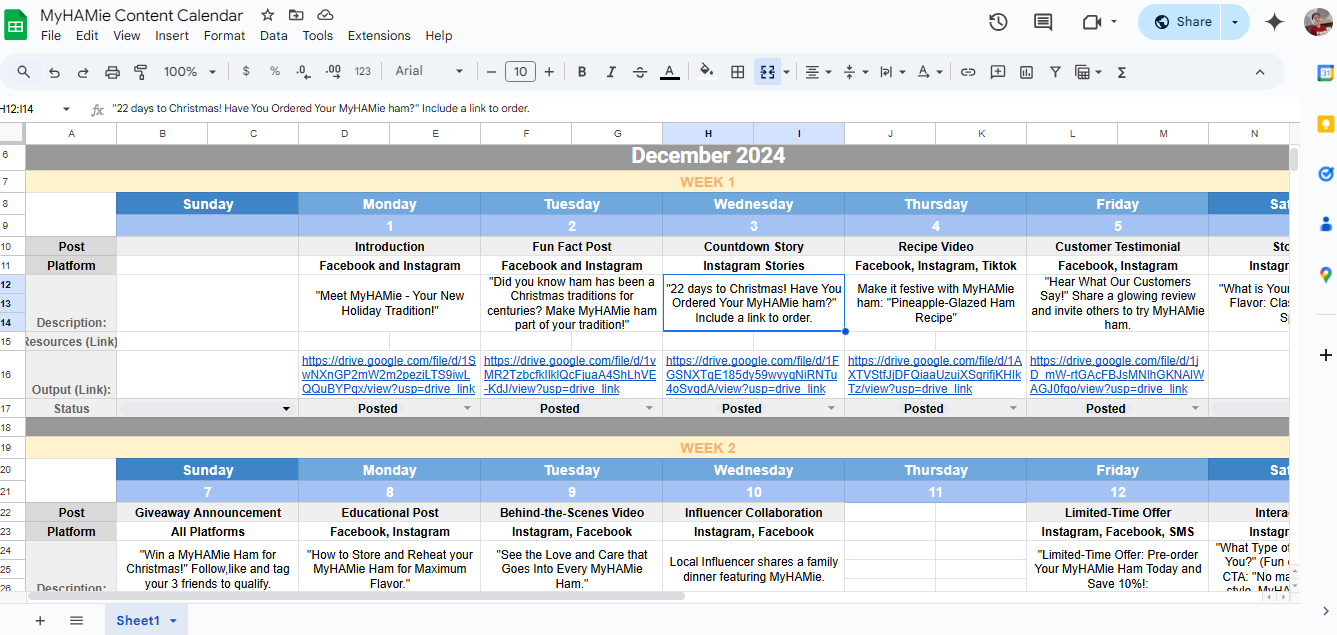Click the Undo arrow in toolbar
Viewport: 1337px width, 635px height.
(x=54, y=72)
